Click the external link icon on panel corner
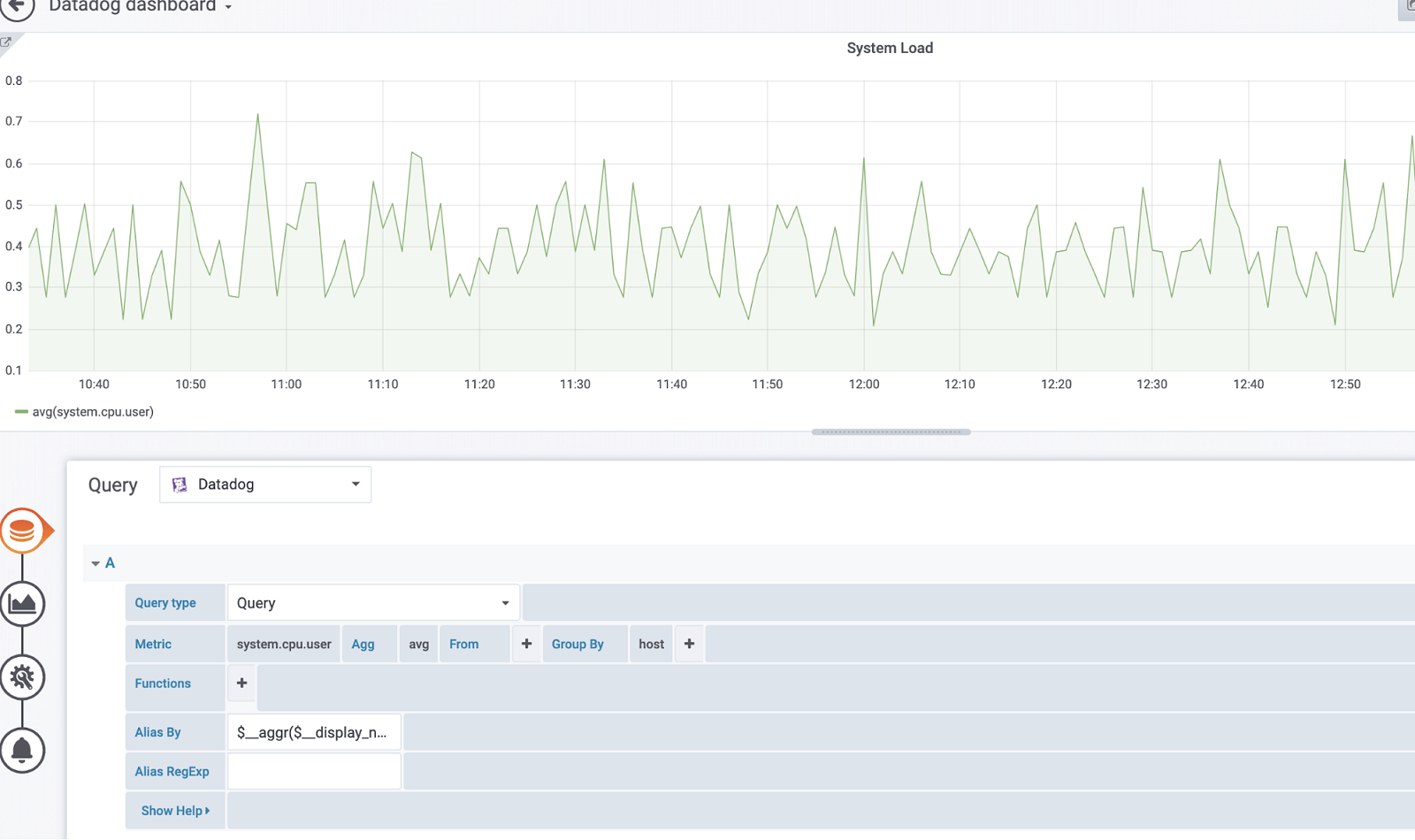Viewport: 1415px width, 840px height. 7,41
